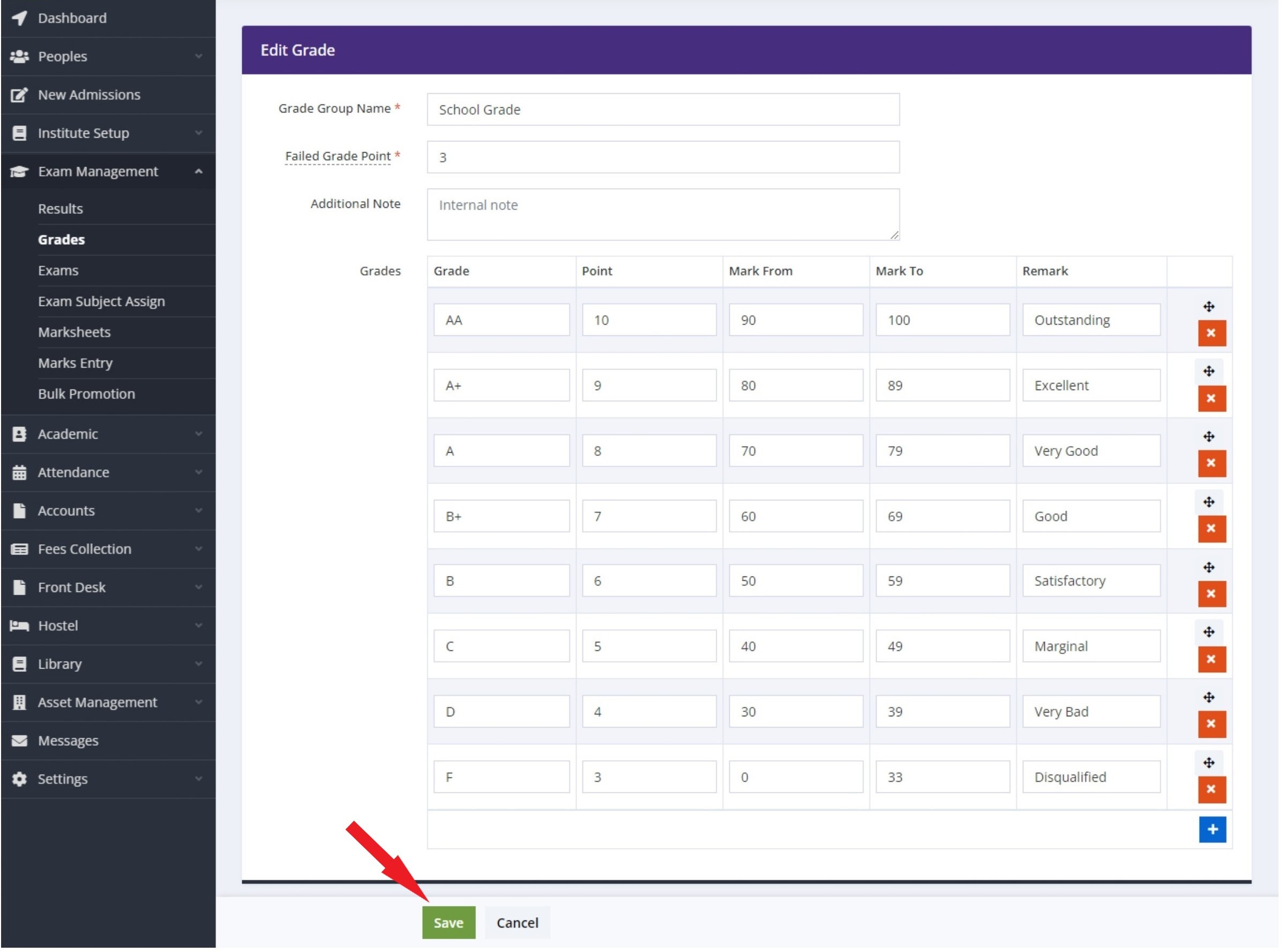Open the Bulk Promotion submenu item
Image resolution: width=1286 pixels, height=952 pixels.
[87, 395]
